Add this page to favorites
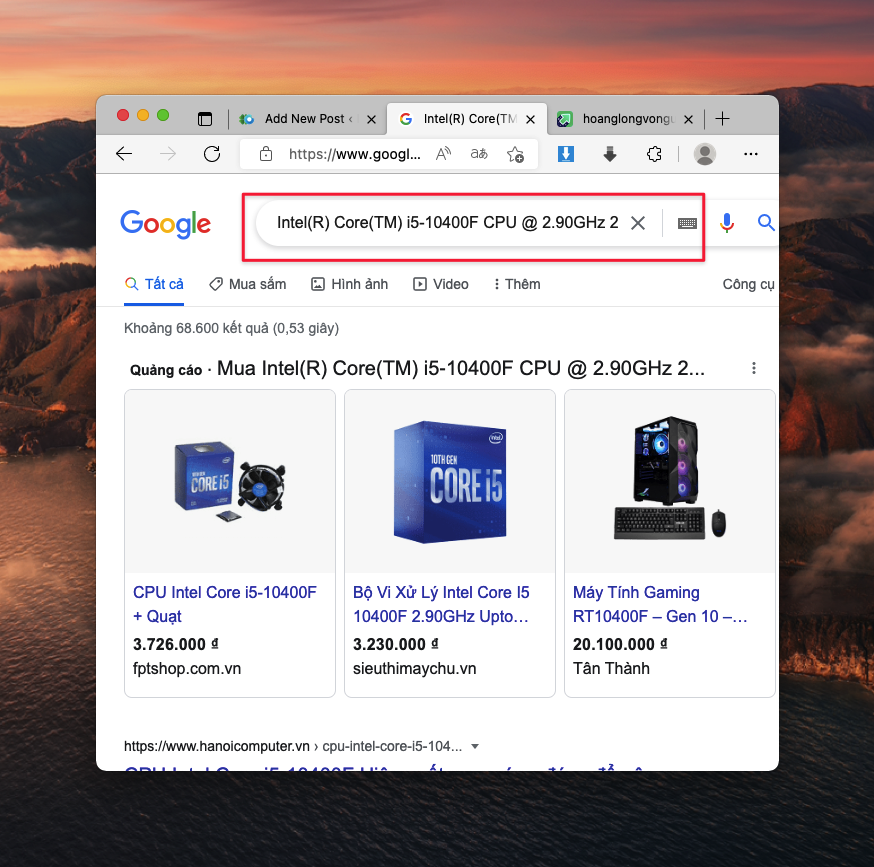 [515, 154]
